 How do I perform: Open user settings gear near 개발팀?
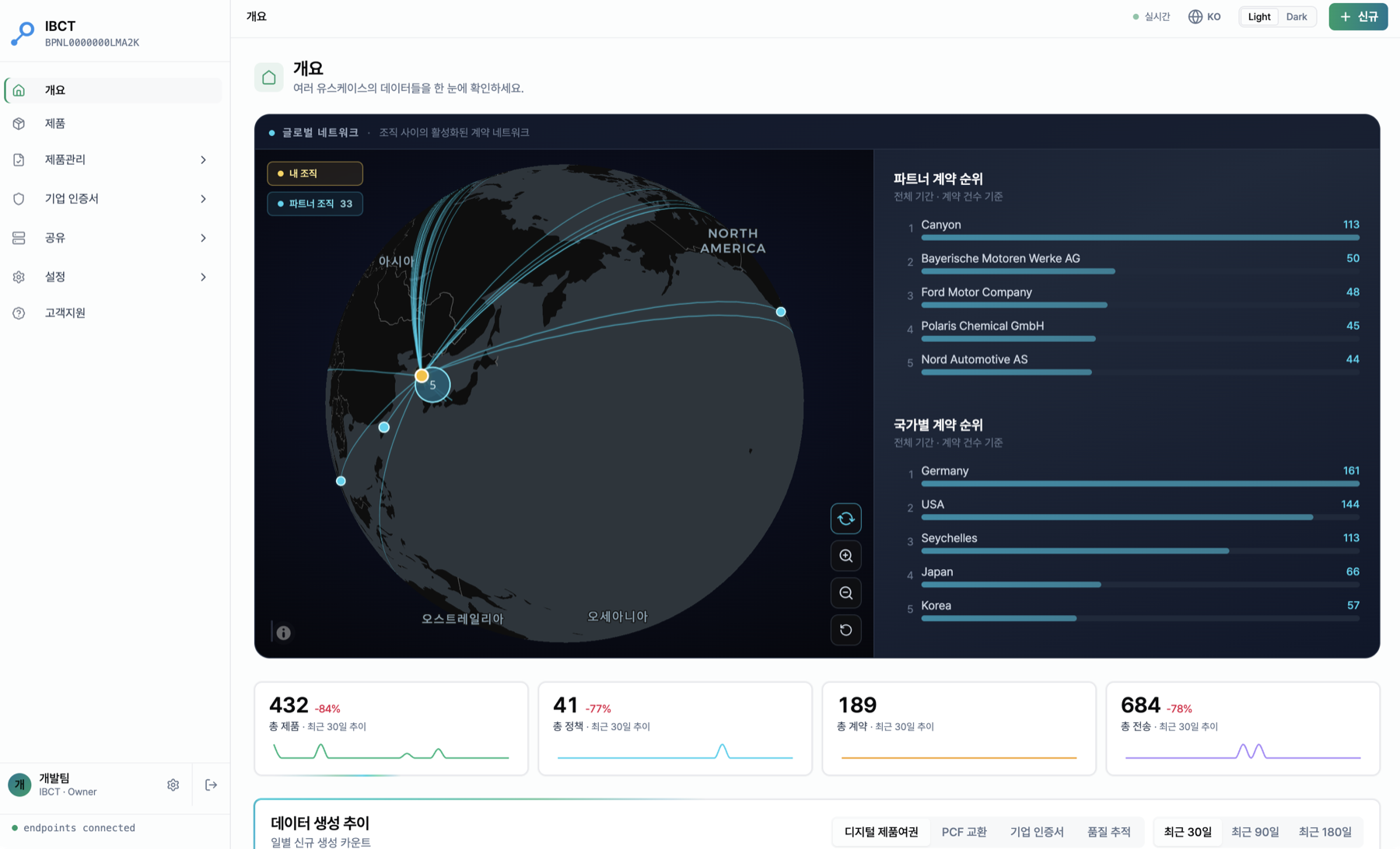(x=173, y=785)
